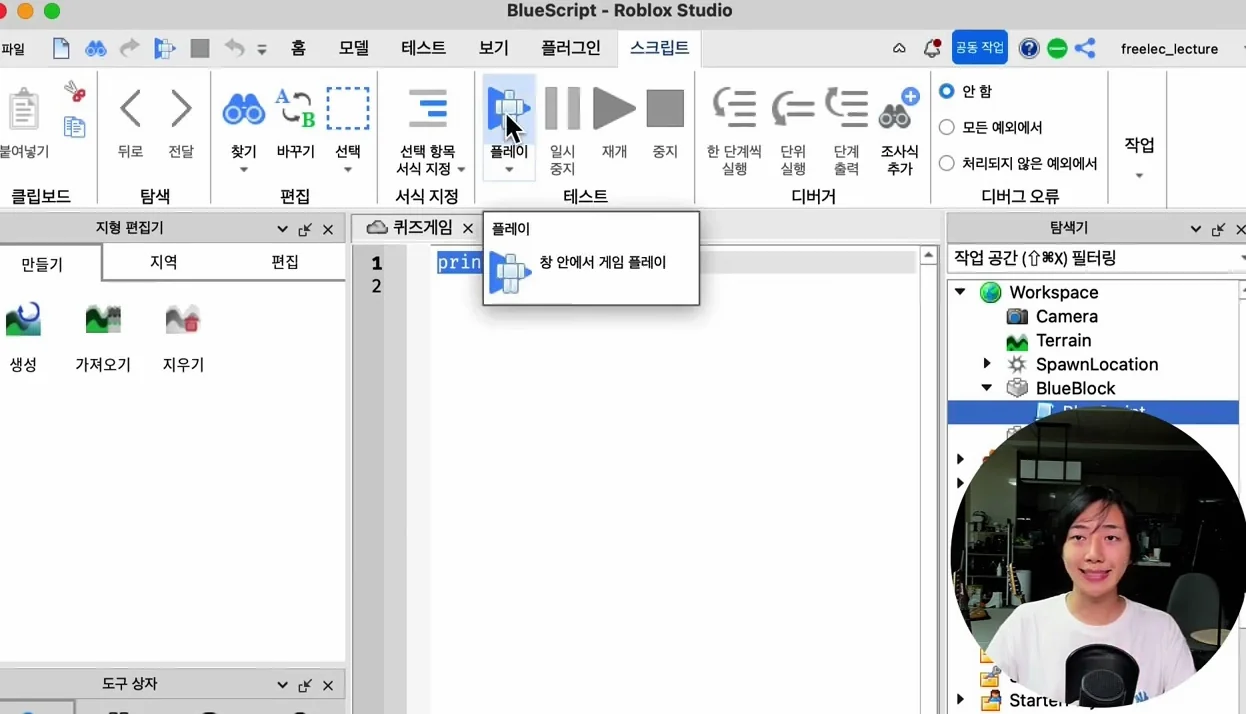Click the Stop (중지) square button

(x=665, y=108)
